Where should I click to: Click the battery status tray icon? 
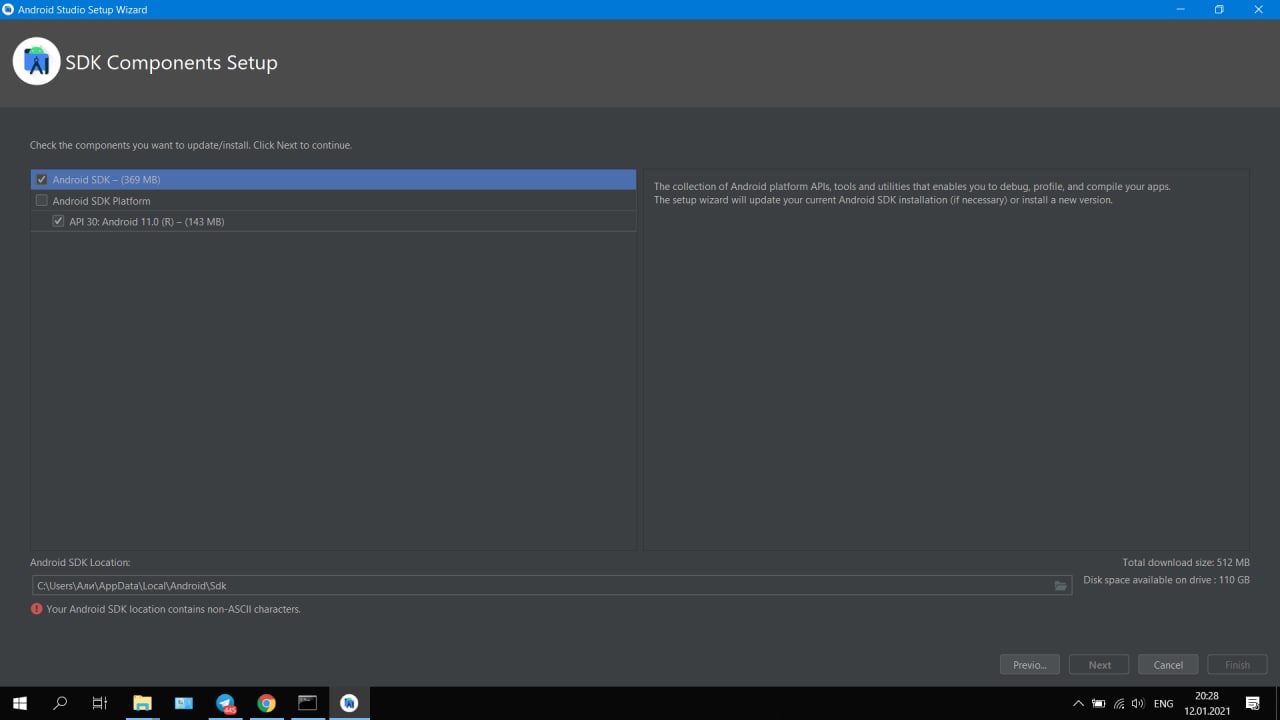tap(1098, 704)
